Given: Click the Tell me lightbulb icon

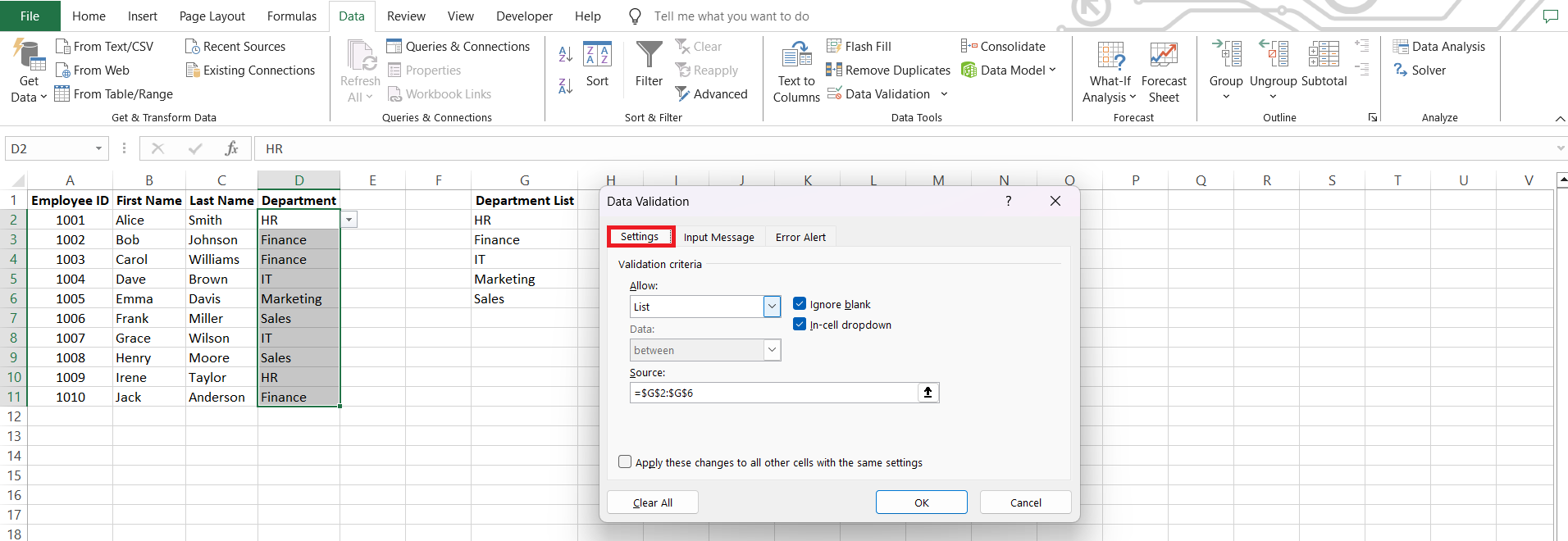Looking at the screenshot, I should coord(635,16).
